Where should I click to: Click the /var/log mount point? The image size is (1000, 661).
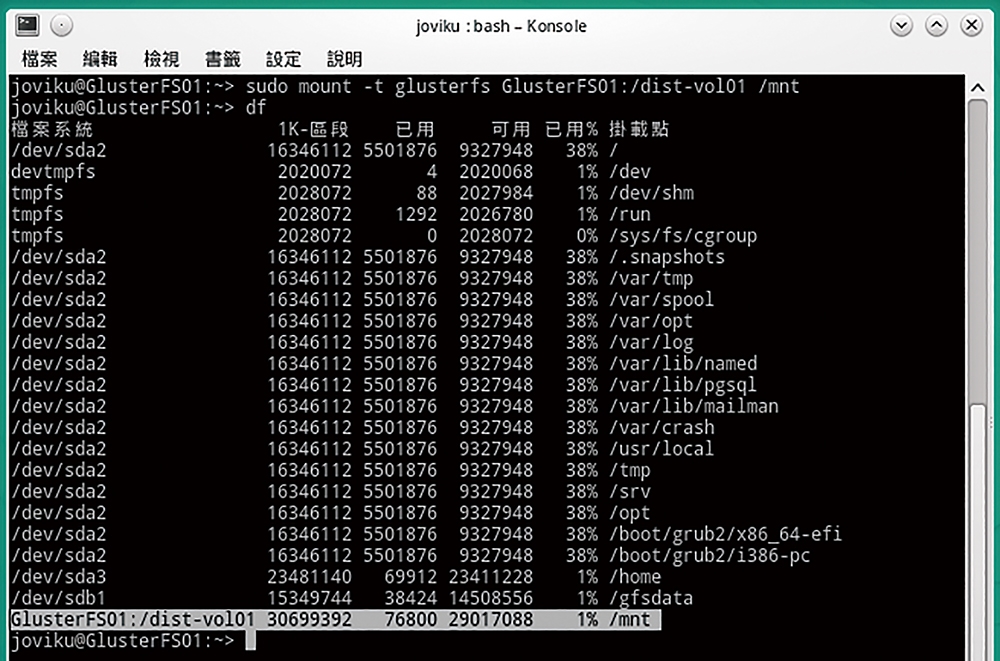tap(651, 342)
